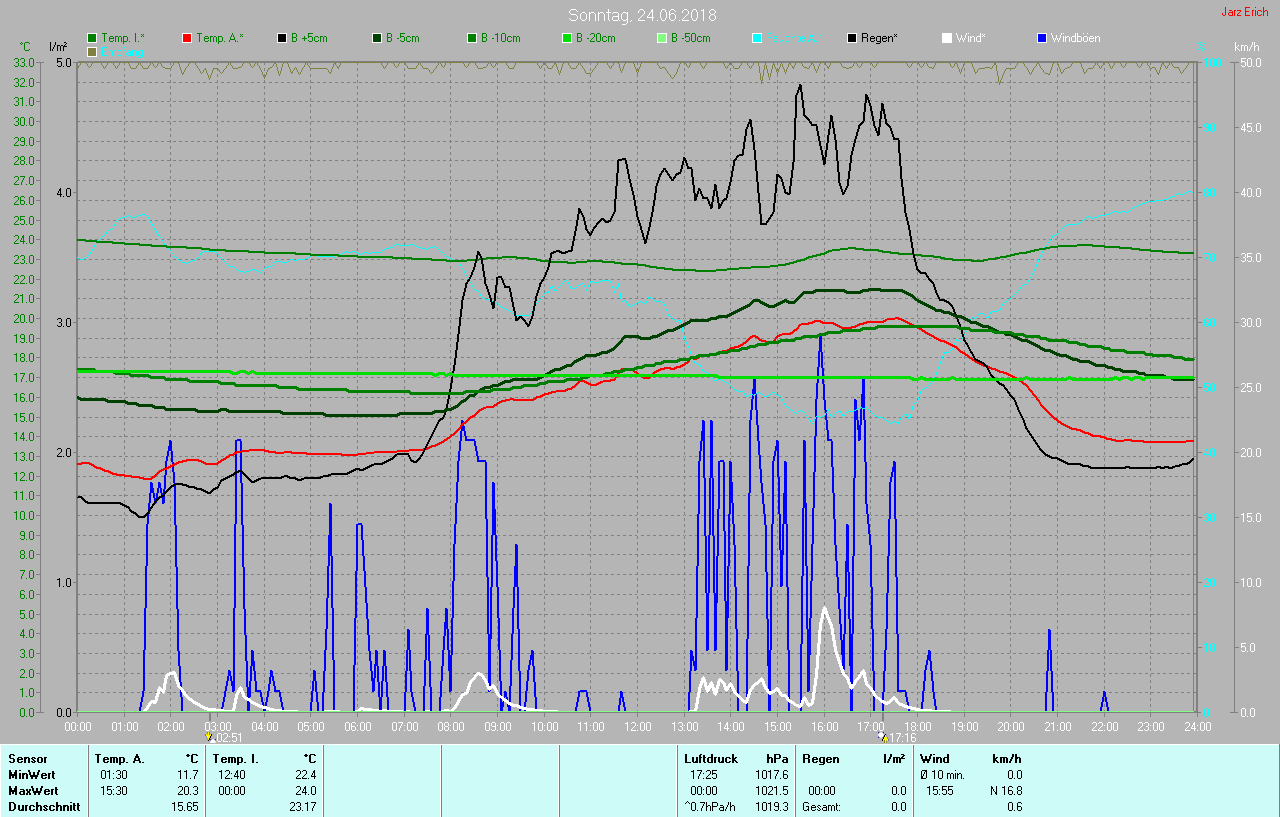The image size is (1280, 817).
Task: Click the 12:00 time axis label
Action: [x=637, y=726]
